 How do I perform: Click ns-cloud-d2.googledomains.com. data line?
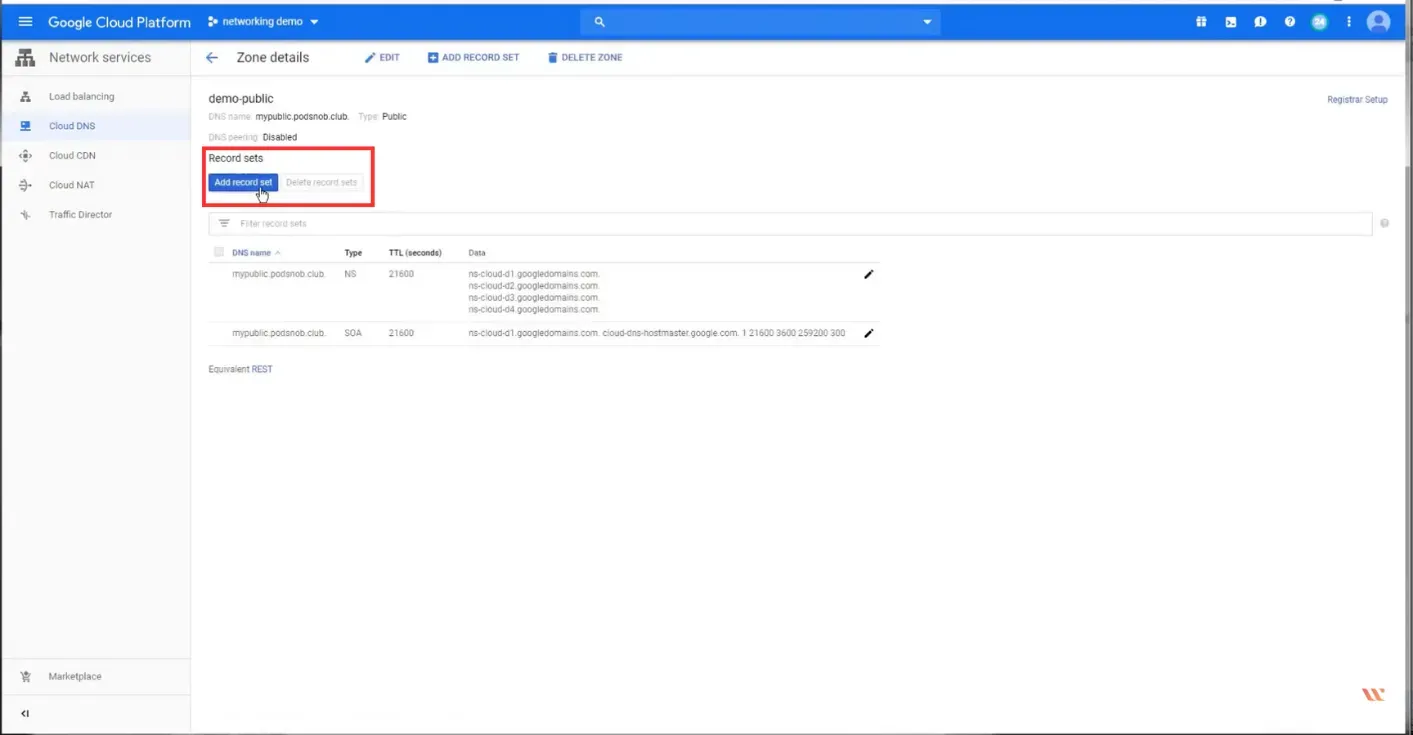[x=534, y=286]
